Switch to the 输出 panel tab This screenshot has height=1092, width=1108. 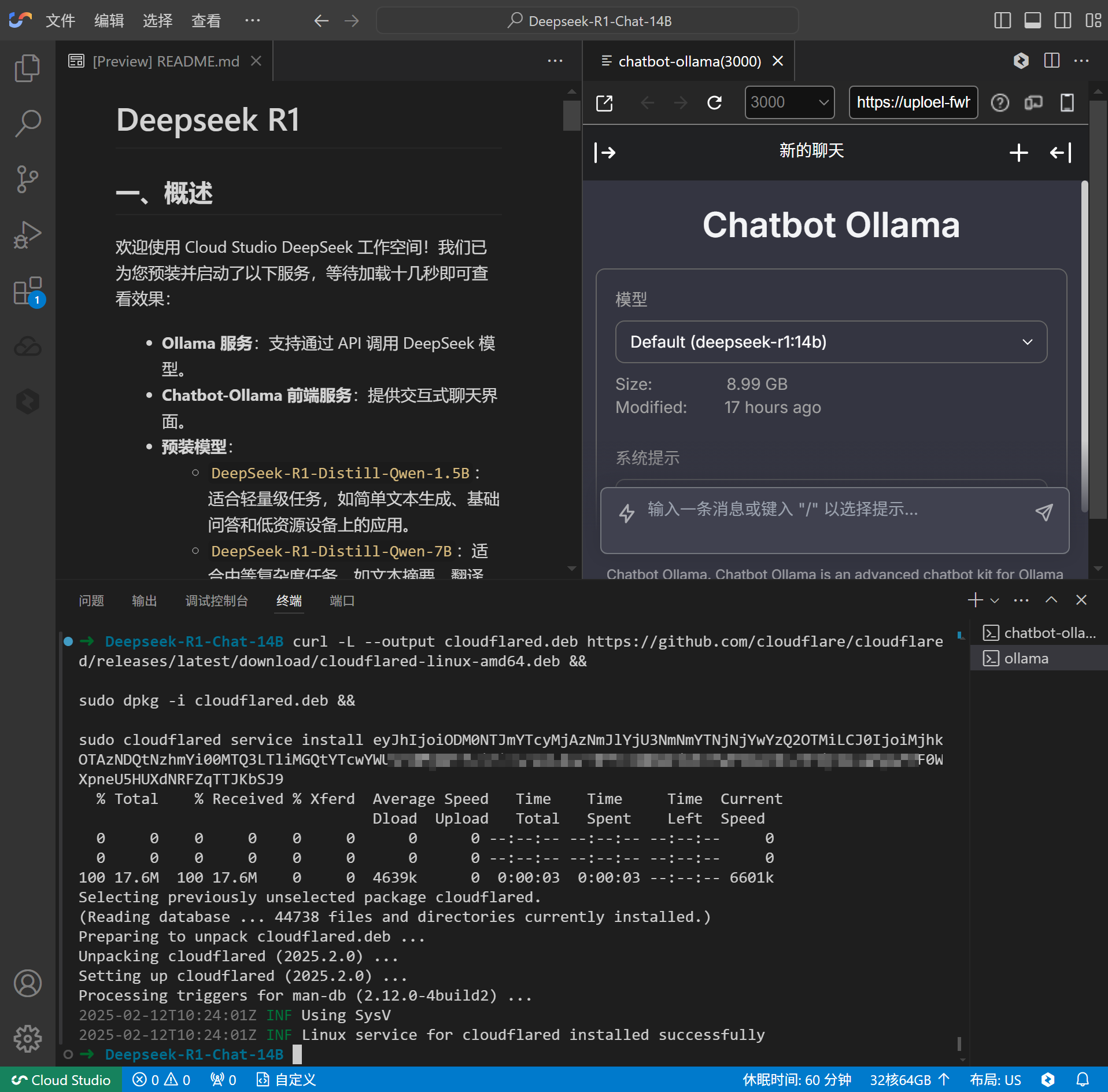tap(144, 600)
